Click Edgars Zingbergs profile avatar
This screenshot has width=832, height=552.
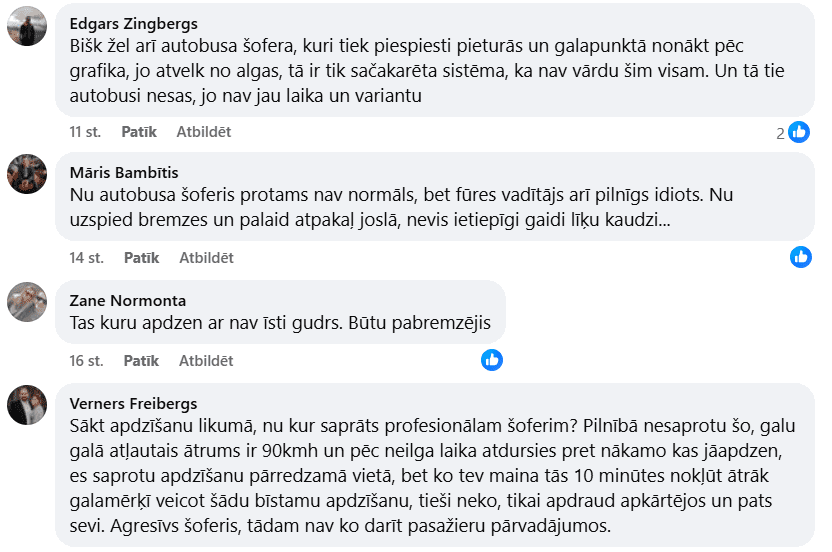point(27,26)
